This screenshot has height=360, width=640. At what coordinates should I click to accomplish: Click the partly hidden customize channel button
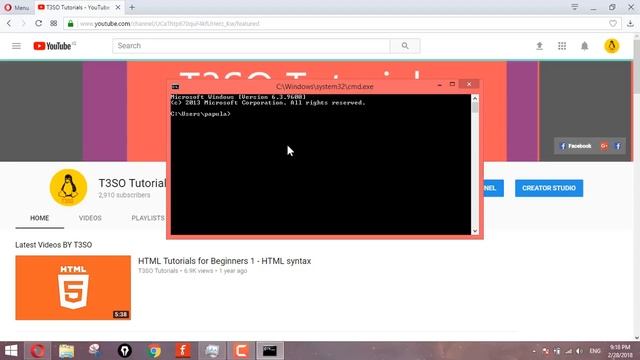pyautogui.click(x=493, y=188)
